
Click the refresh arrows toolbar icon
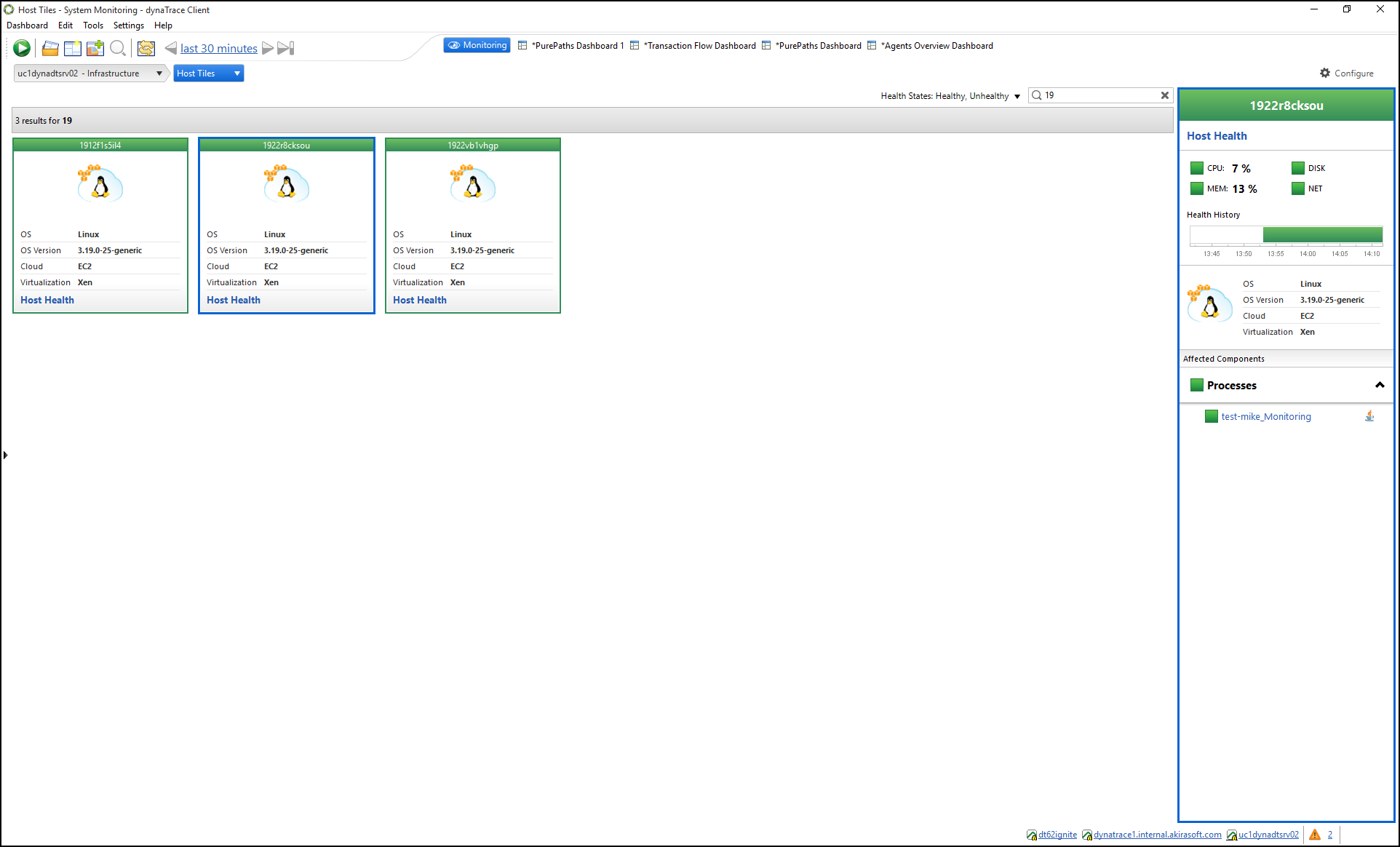point(146,48)
